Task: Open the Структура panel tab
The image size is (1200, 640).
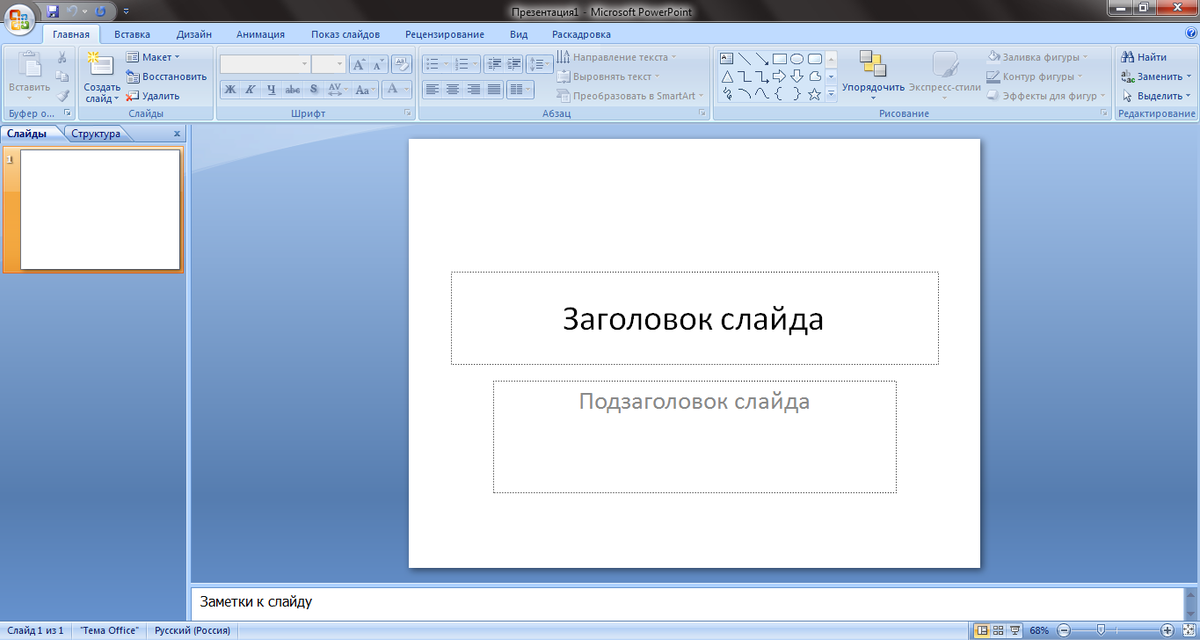Action: click(95, 133)
